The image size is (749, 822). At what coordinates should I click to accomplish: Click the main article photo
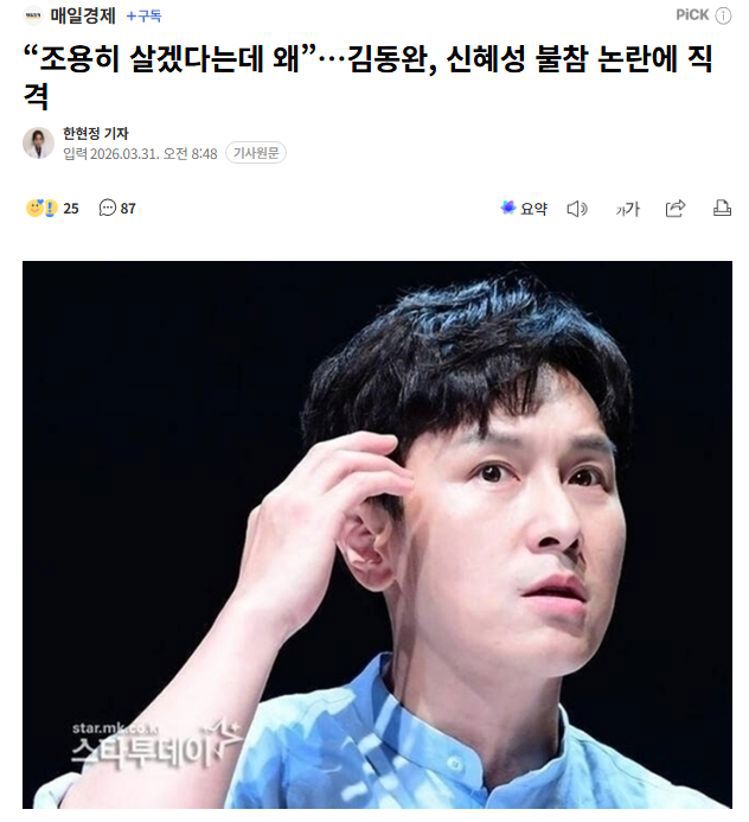coord(377,534)
